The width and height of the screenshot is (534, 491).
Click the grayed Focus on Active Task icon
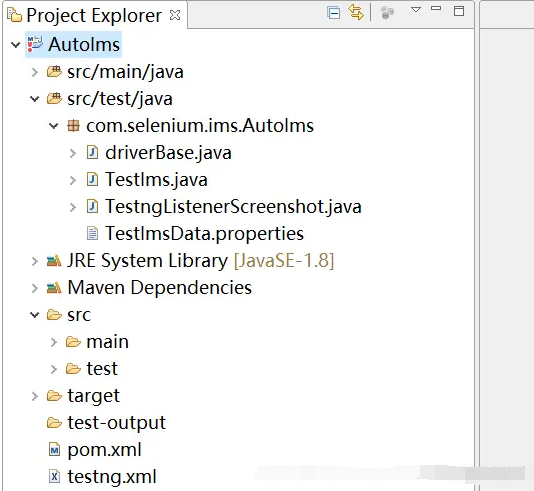pos(387,13)
